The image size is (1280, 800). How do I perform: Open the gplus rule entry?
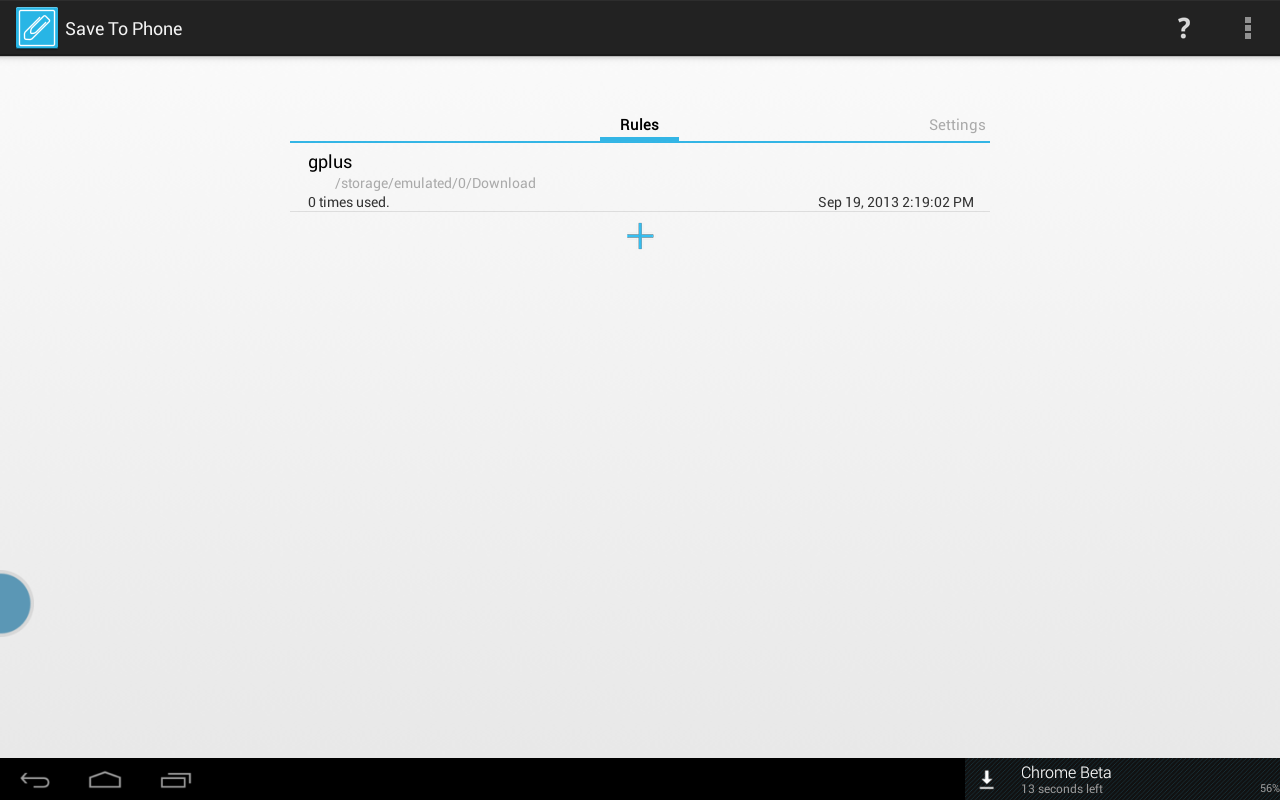tap(640, 178)
